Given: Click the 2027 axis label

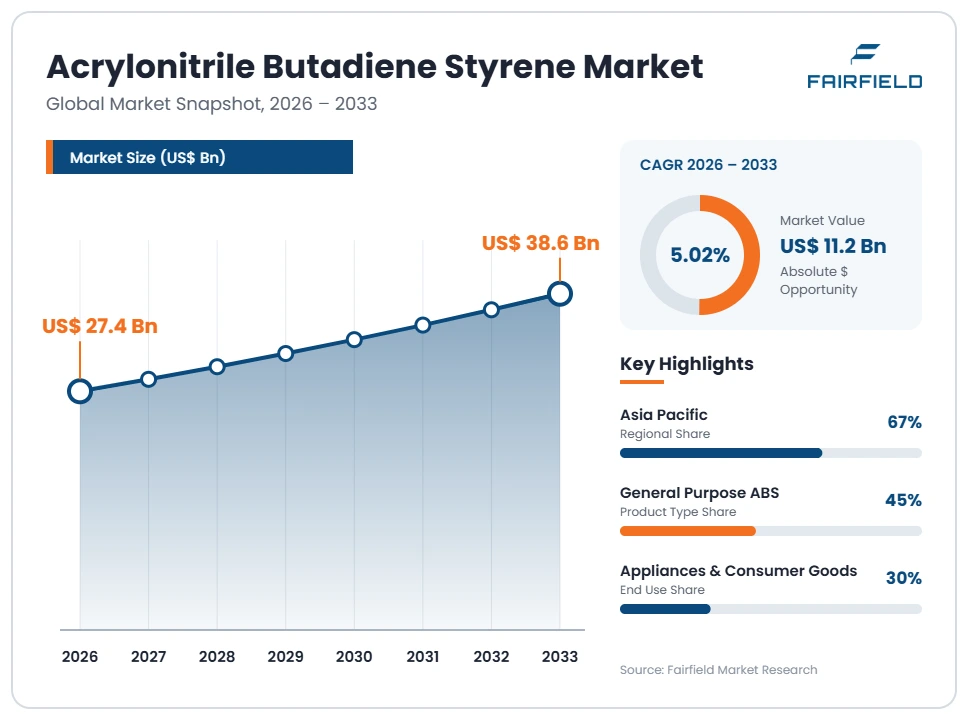Looking at the screenshot, I should click(148, 656).
